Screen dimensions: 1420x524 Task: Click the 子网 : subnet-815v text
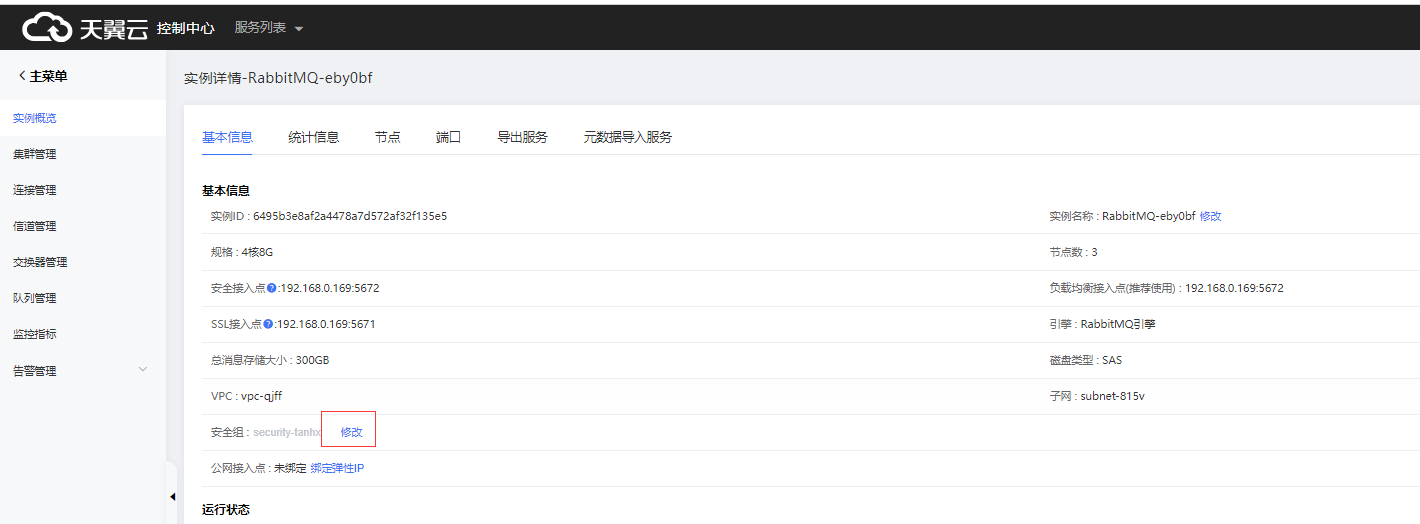(1096, 396)
